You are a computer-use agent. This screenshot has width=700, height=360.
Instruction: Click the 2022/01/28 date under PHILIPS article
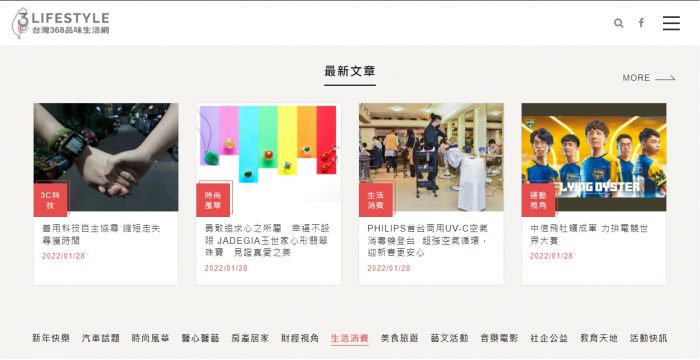pyautogui.click(x=388, y=268)
